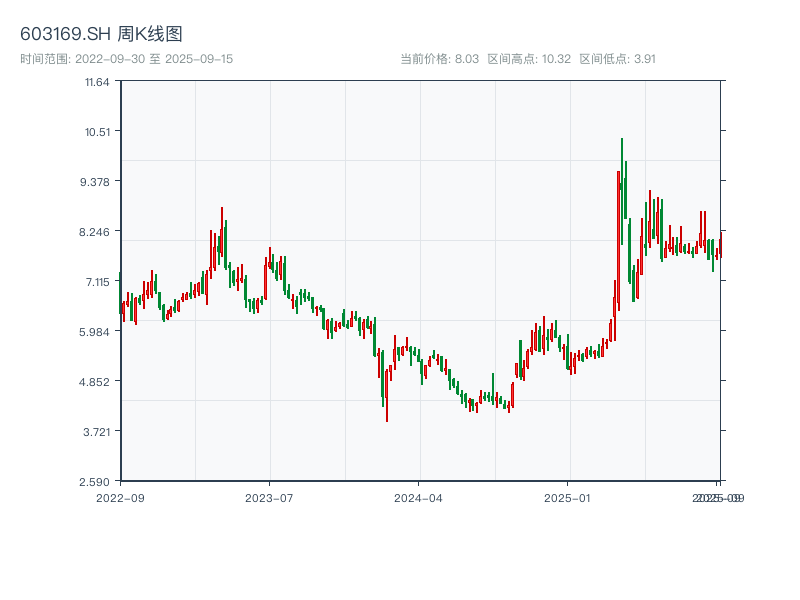The image size is (800, 600).
Task: Click y-axis value 8.246
Action: coord(94,232)
